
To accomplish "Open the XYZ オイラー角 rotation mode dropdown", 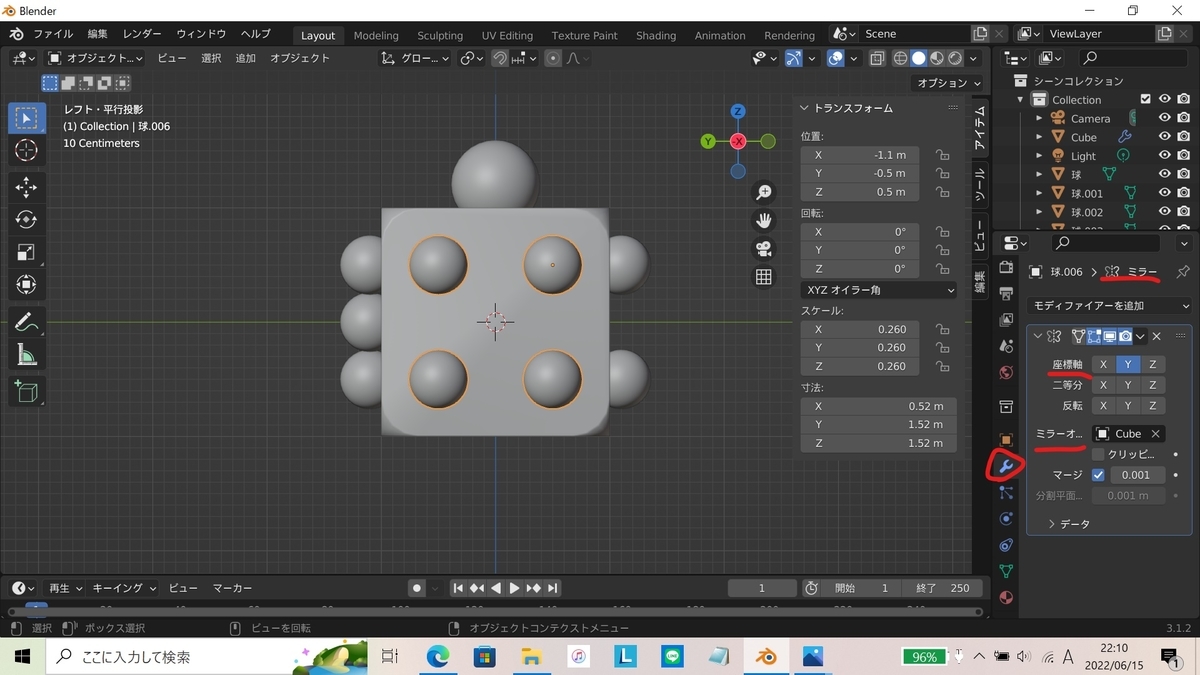I will [x=878, y=290].
